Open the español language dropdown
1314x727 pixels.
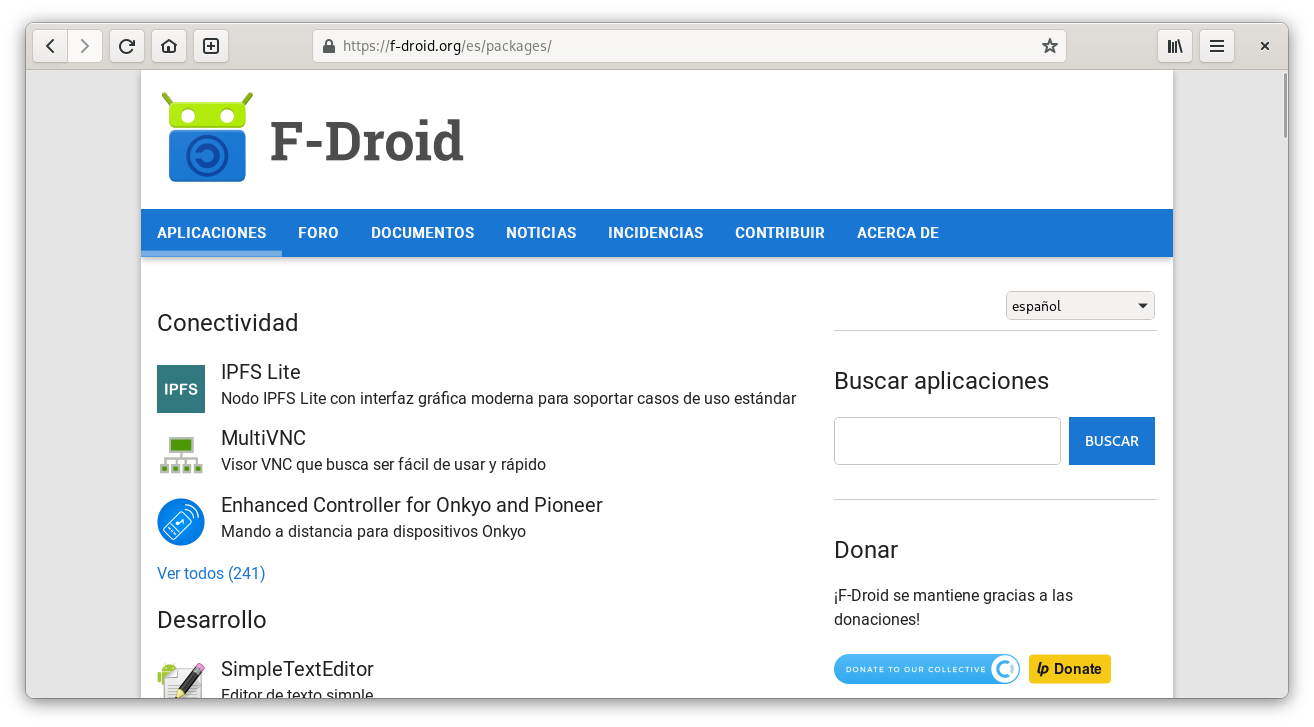pos(1080,306)
